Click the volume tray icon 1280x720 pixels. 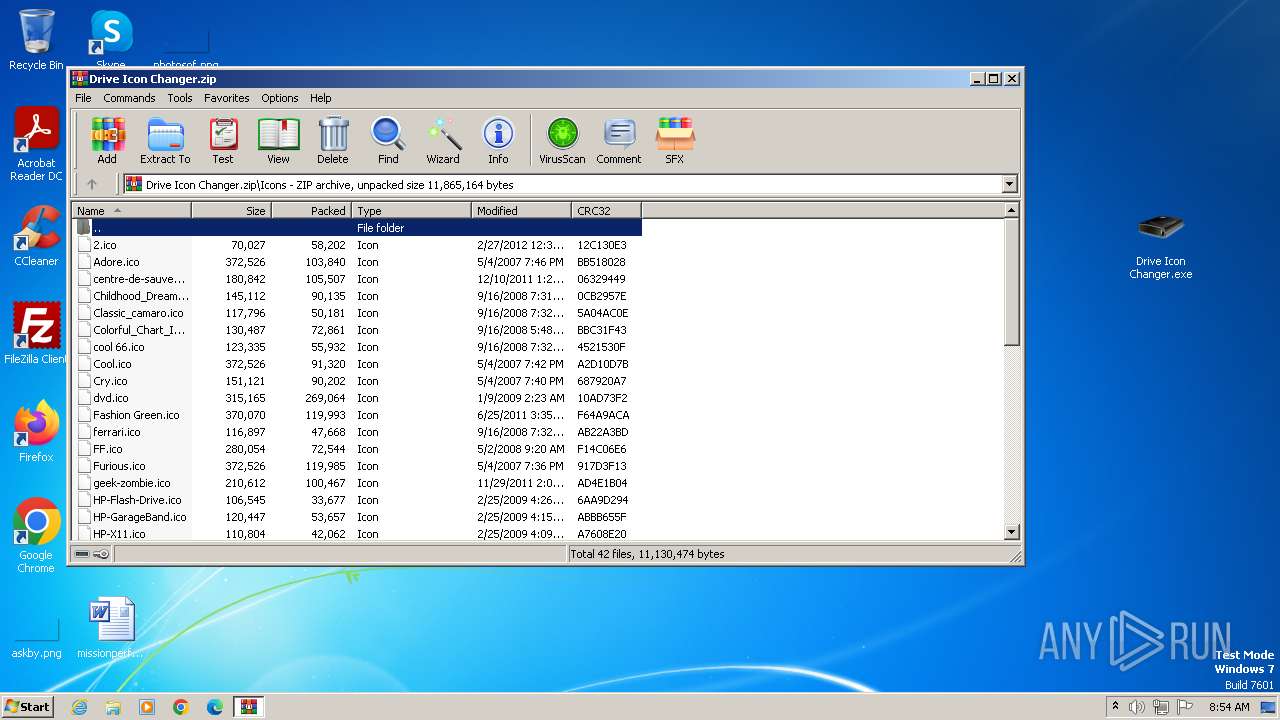click(x=1137, y=707)
